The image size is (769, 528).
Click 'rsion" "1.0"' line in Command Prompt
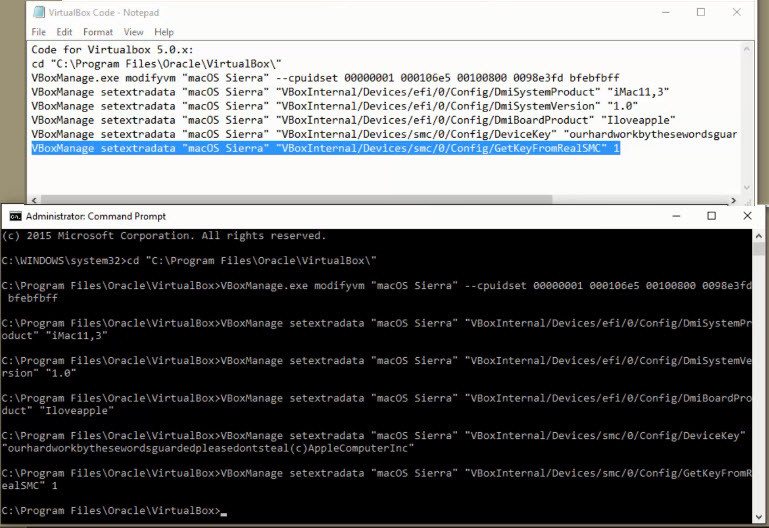point(39,373)
